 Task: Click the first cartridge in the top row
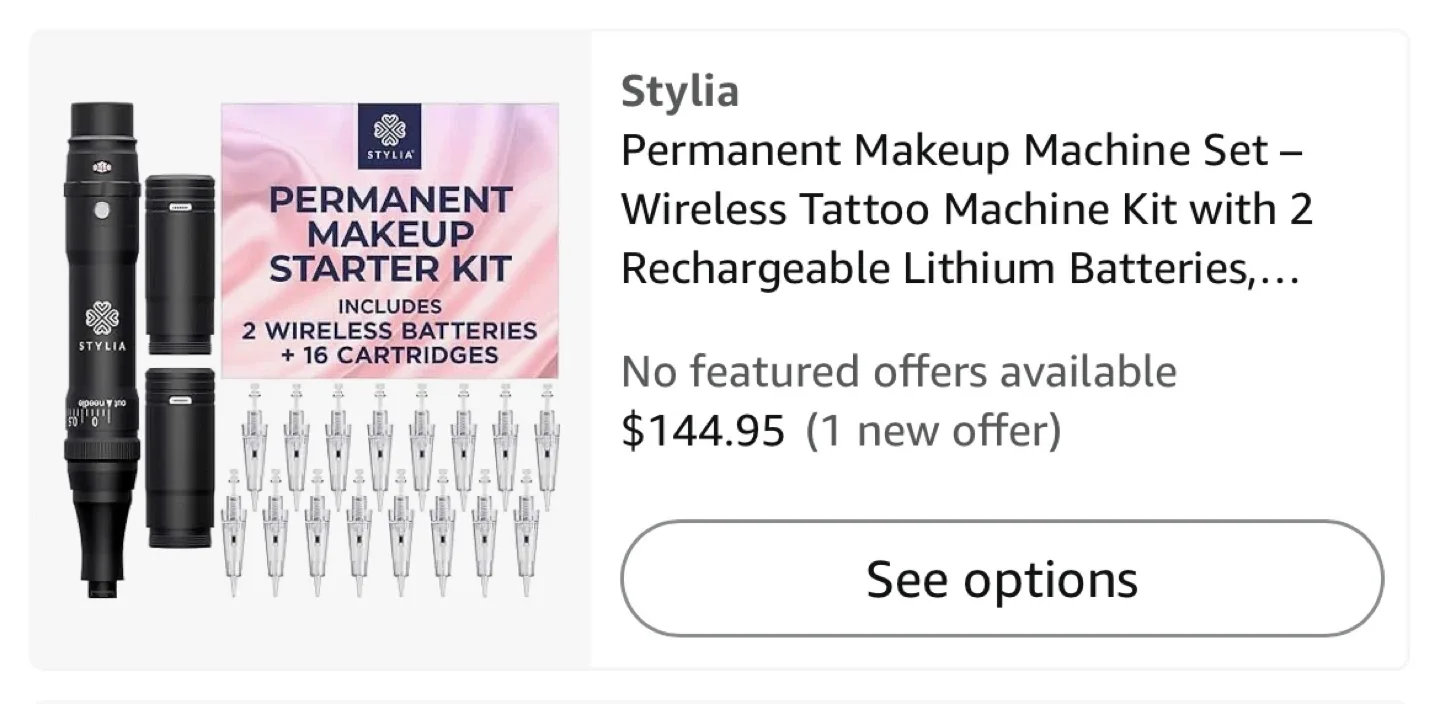tap(254, 440)
